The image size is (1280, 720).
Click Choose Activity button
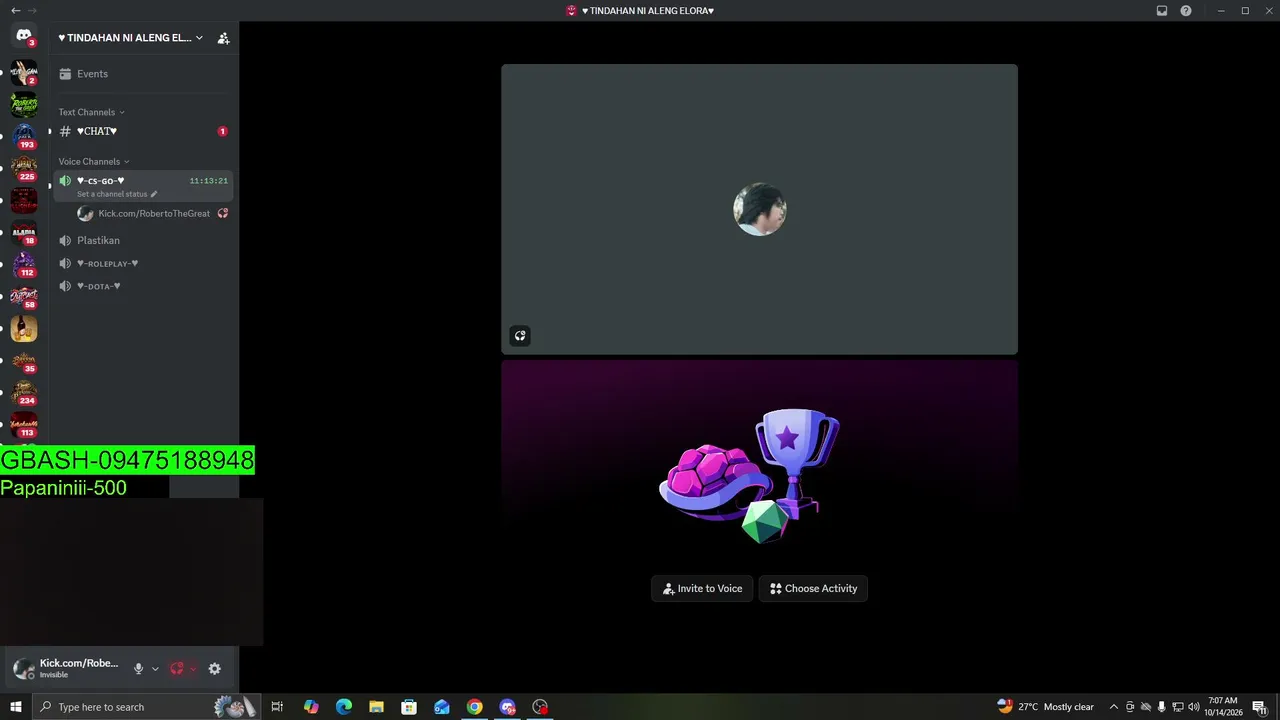pos(813,589)
